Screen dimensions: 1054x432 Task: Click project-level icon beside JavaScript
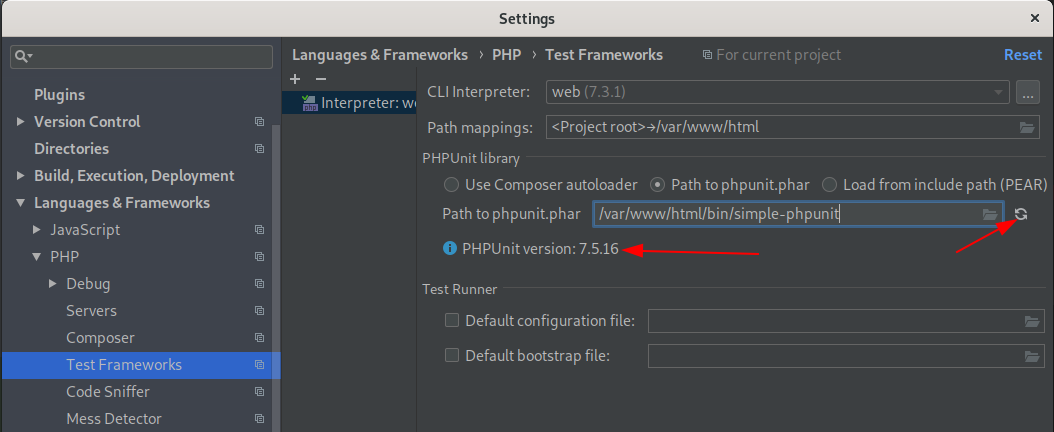pos(259,230)
